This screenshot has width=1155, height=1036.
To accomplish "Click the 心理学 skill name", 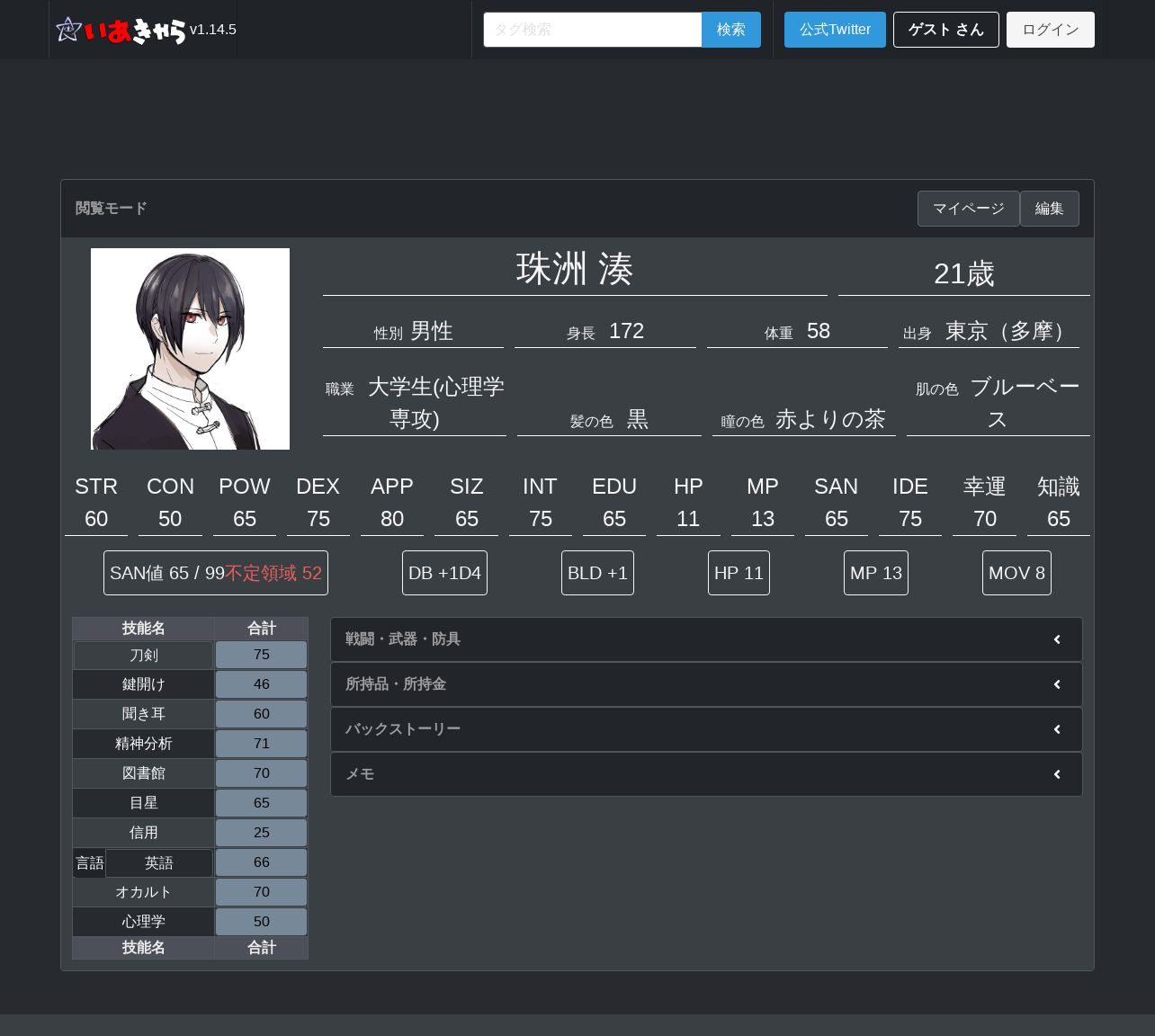I will [143, 922].
